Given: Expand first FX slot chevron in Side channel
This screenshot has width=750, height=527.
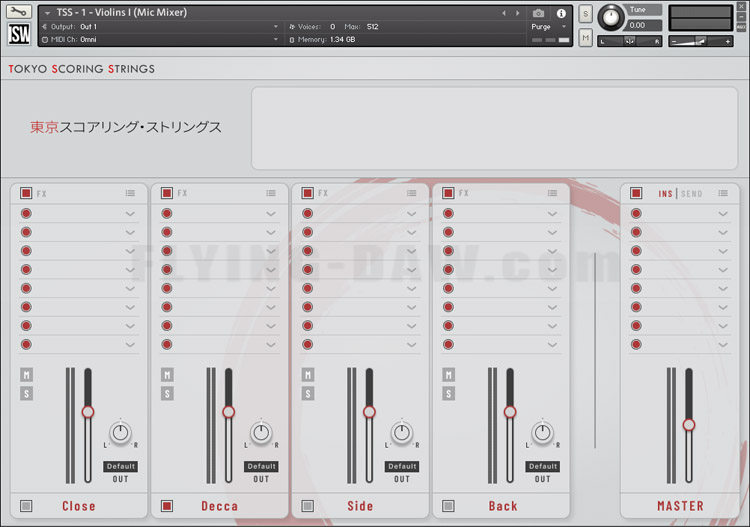Looking at the screenshot, I should (411, 214).
